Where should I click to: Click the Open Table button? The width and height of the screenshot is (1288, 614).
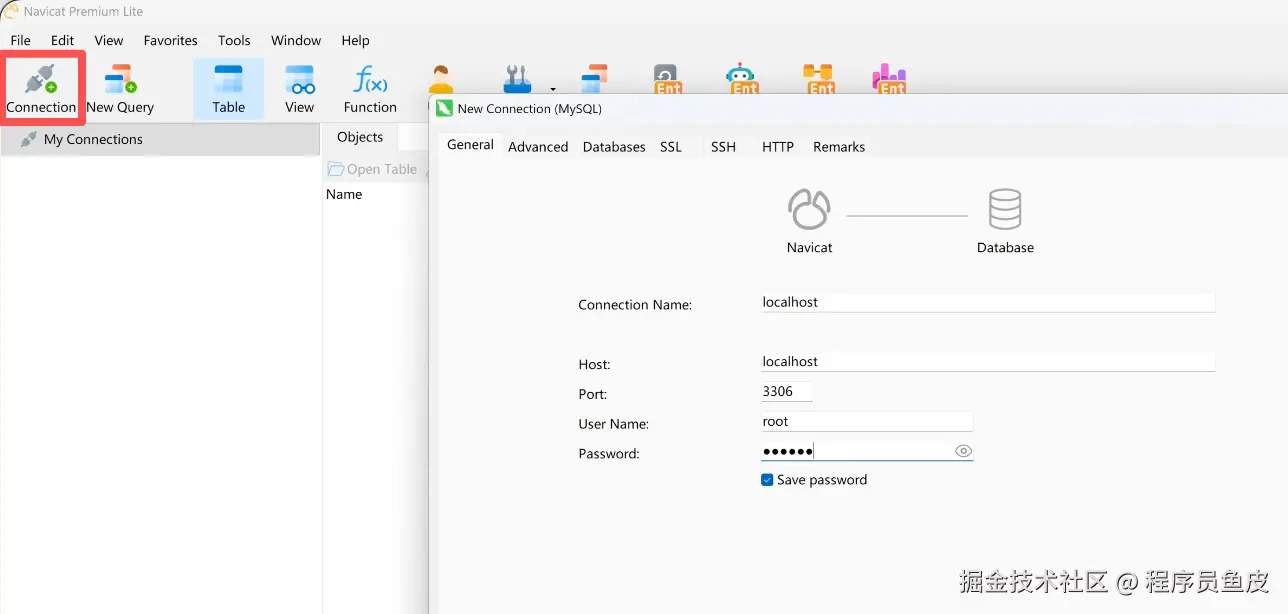click(x=372, y=169)
